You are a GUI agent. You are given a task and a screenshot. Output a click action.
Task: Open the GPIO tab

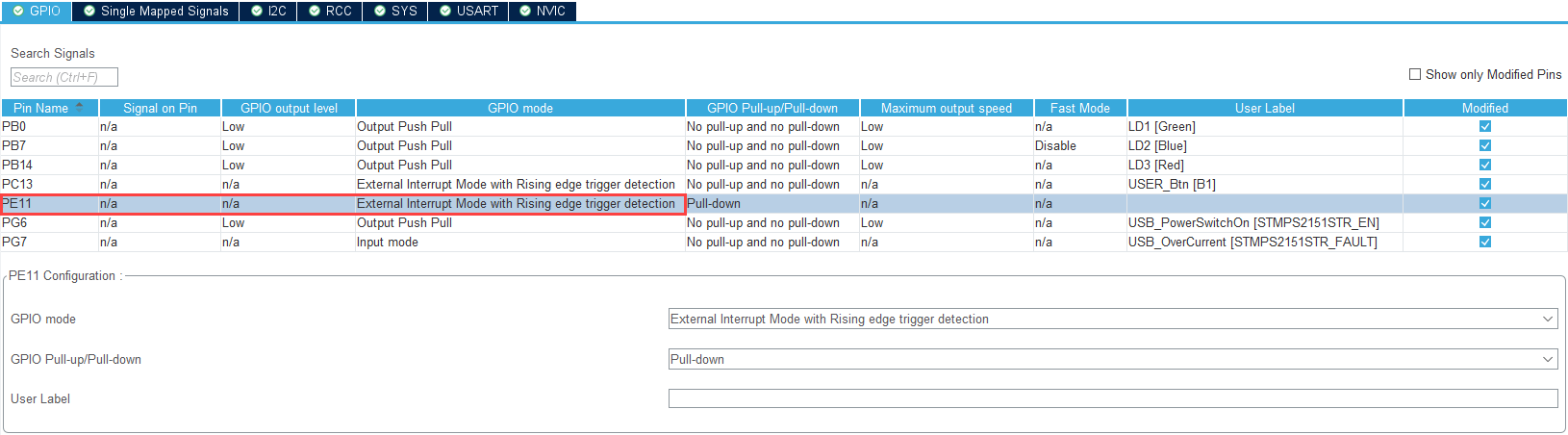[x=37, y=11]
